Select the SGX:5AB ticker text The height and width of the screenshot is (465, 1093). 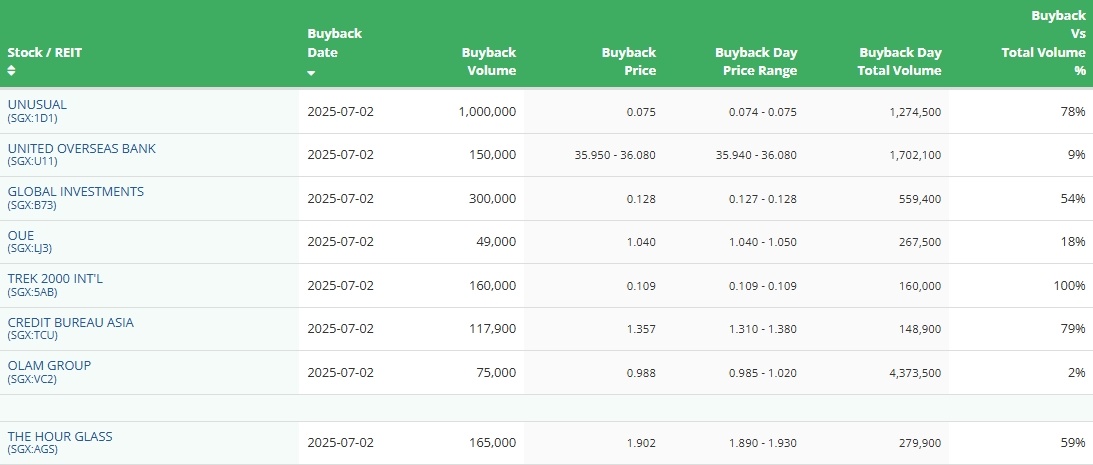point(33,292)
